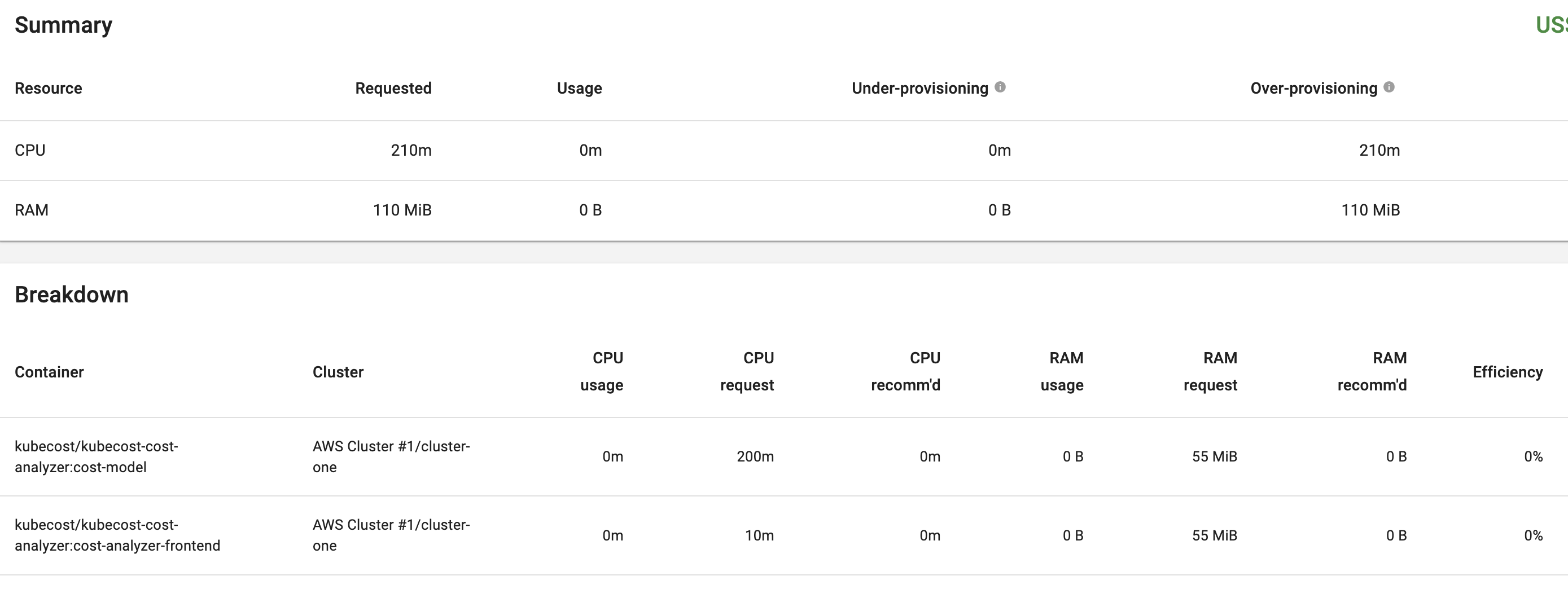
Task: Sort by the RAM usage column
Action: [1062, 371]
